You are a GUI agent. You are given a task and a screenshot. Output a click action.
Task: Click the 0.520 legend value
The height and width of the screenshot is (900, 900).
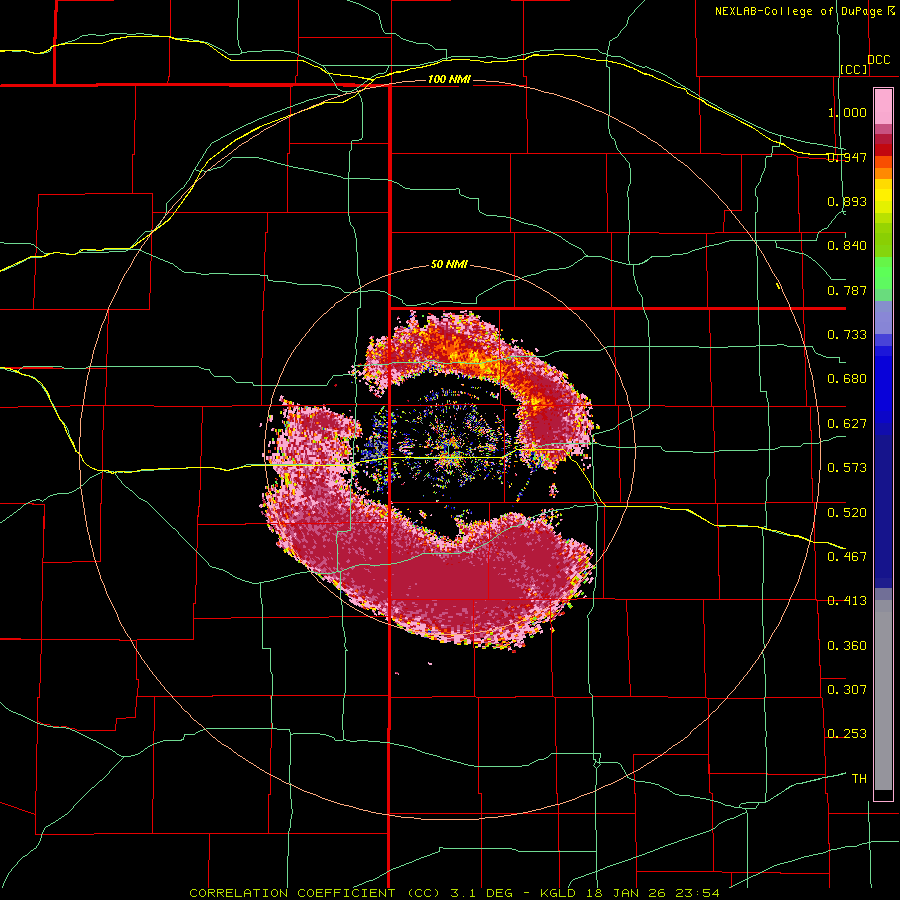[847, 513]
